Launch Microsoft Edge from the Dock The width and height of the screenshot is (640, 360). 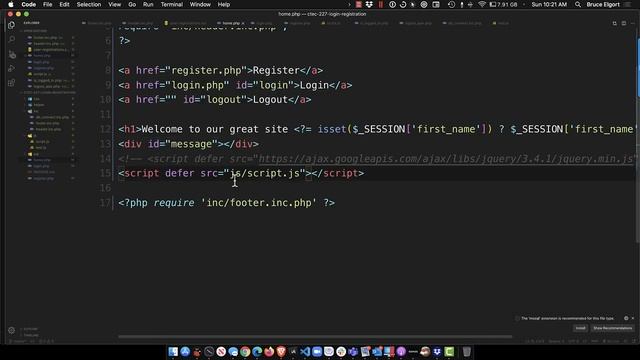pos(257,351)
